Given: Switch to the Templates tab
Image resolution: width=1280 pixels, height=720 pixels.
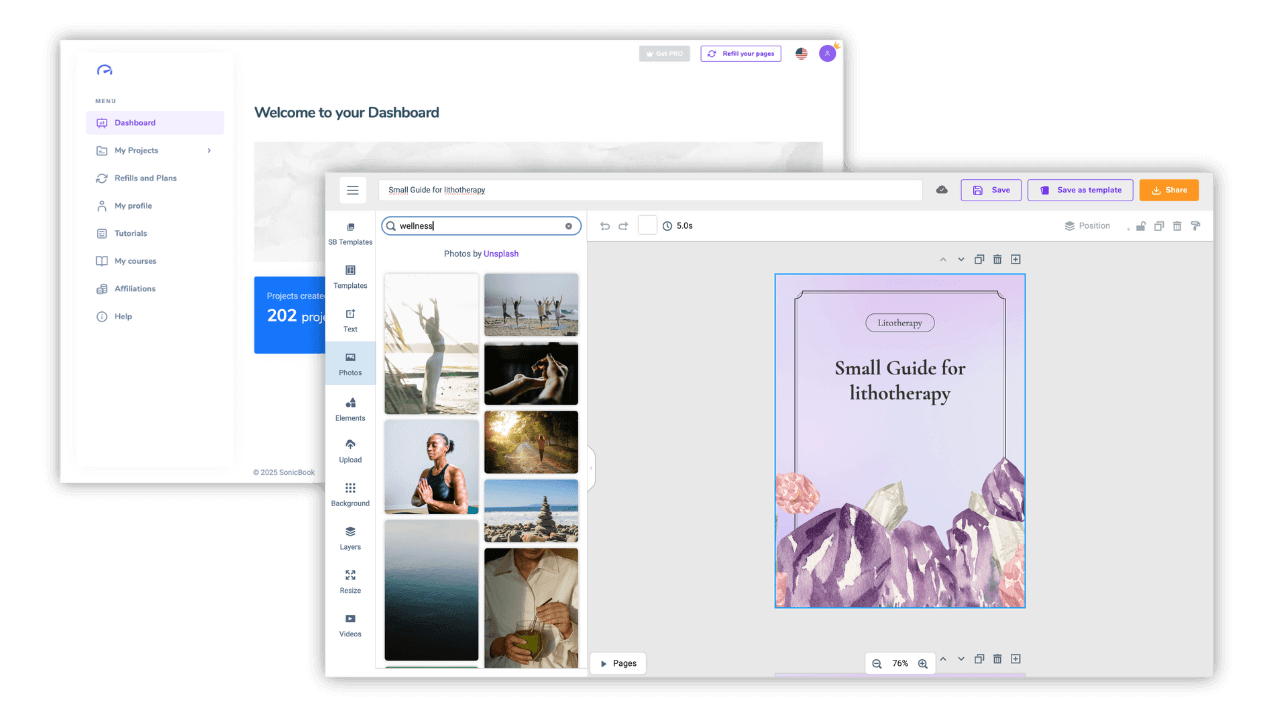Looking at the screenshot, I should (x=350, y=276).
